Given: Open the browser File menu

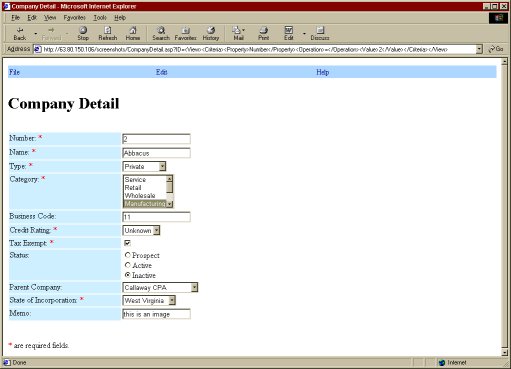Looking at the screenshot, I should (x=15, y=18).
